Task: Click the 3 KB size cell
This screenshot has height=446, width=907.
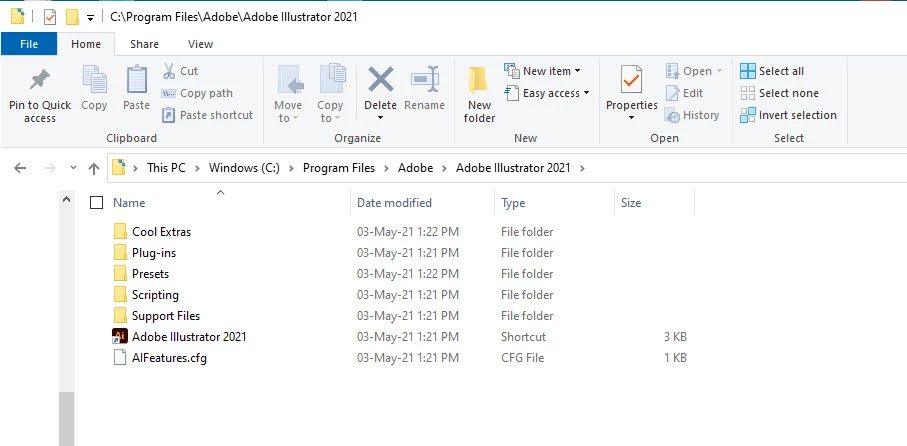Action: tap(675, 337)
